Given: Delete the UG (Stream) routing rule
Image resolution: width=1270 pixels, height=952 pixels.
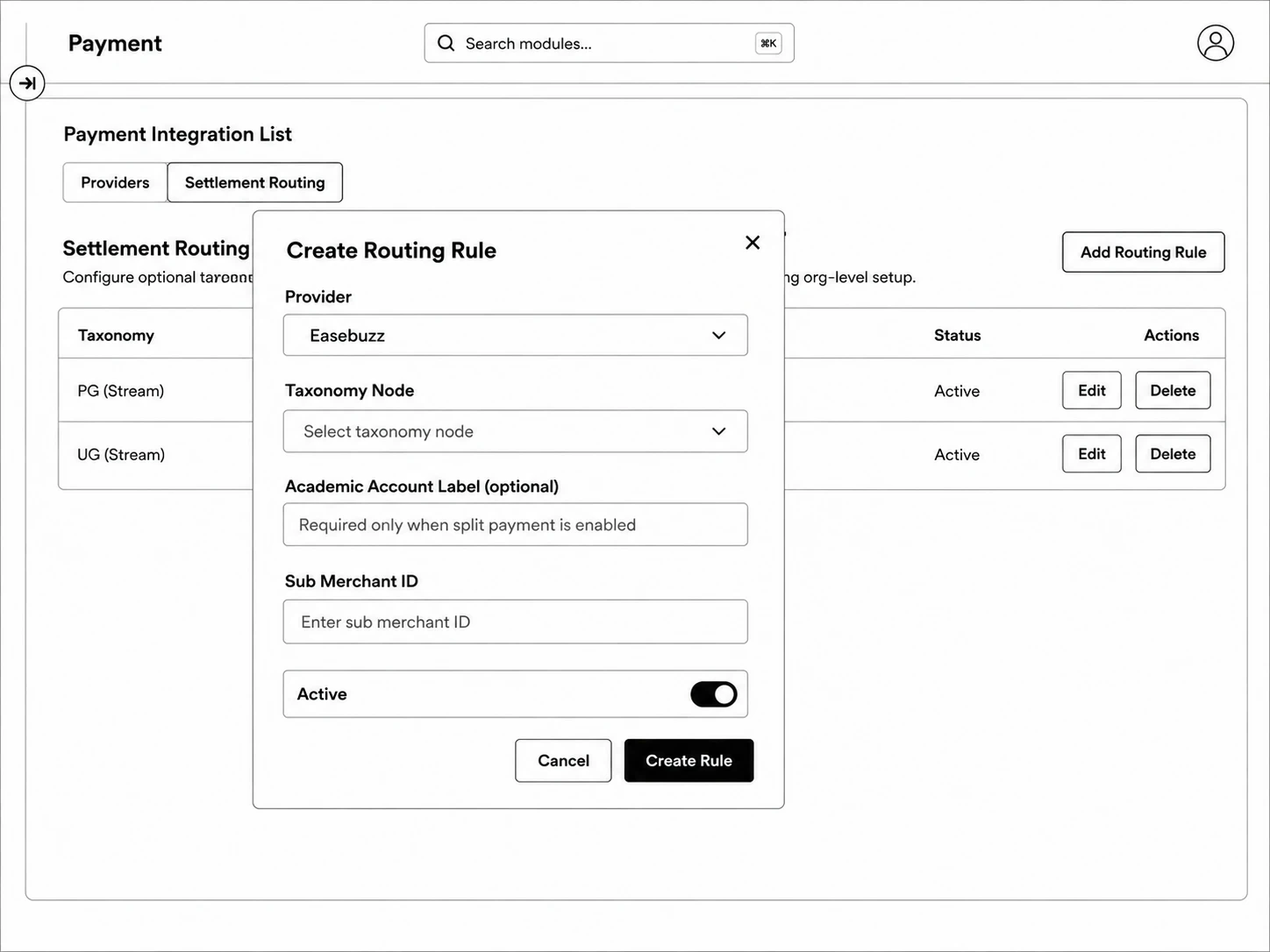Looking at the screenshot, I should click(1173, 454).
